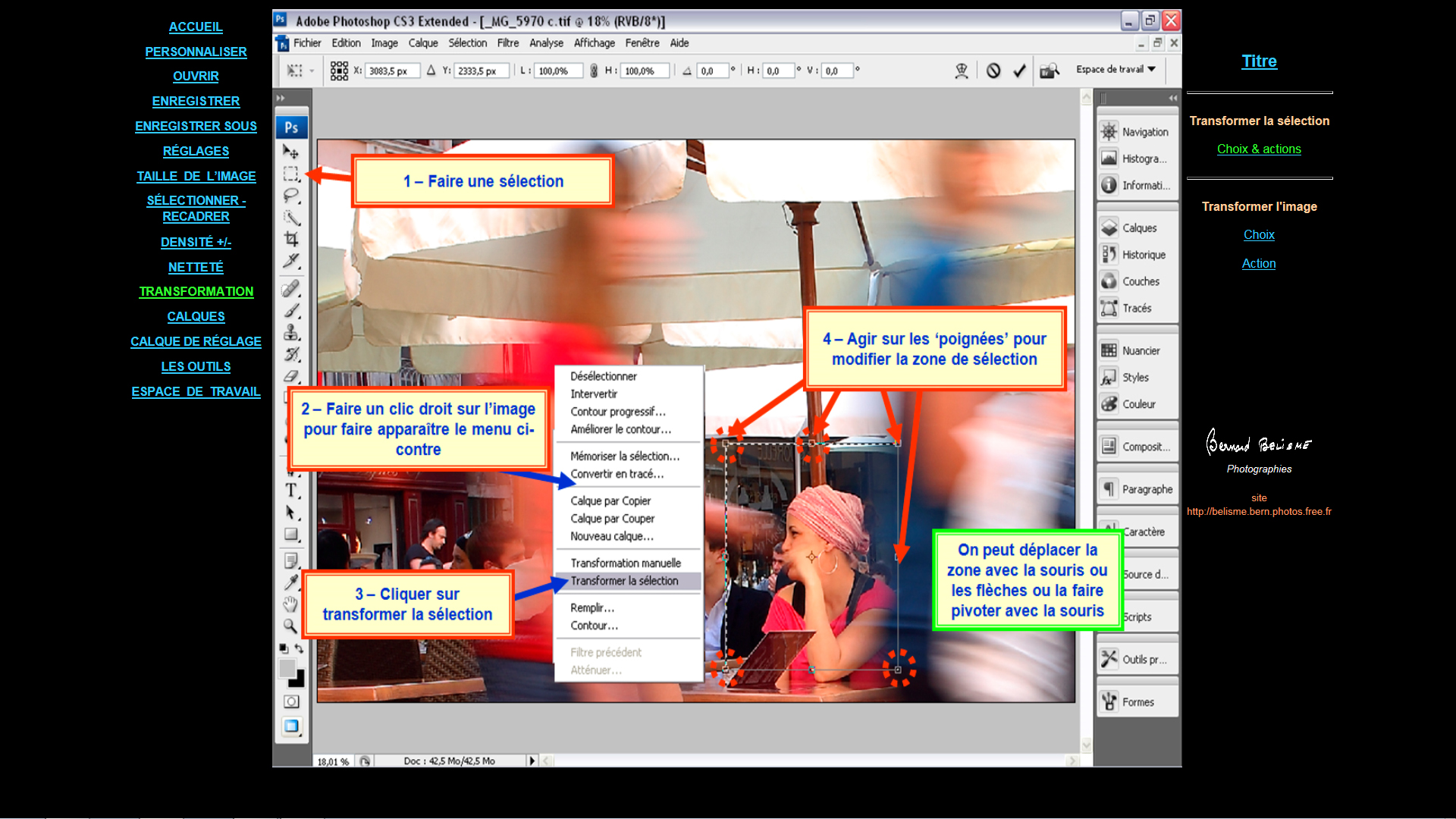Screen dimensions: 1456x819
Task: Swap foreground and background colors
Action: [x=300, y=649]
